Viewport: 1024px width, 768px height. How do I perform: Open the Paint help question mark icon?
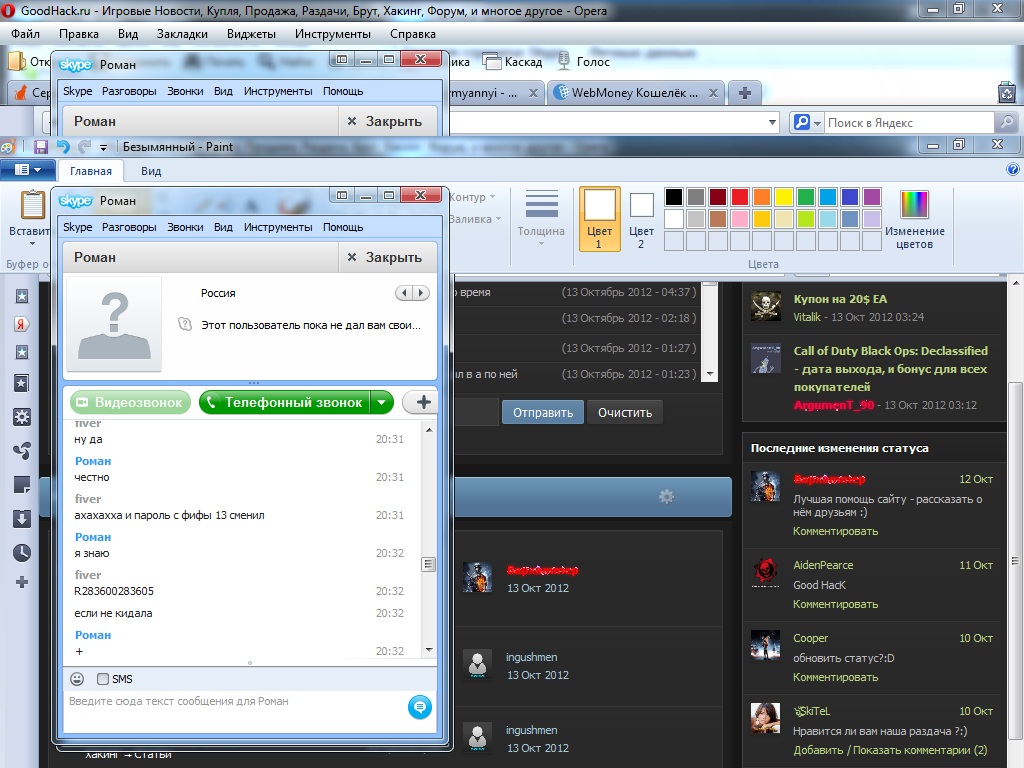coord(1012,170)
